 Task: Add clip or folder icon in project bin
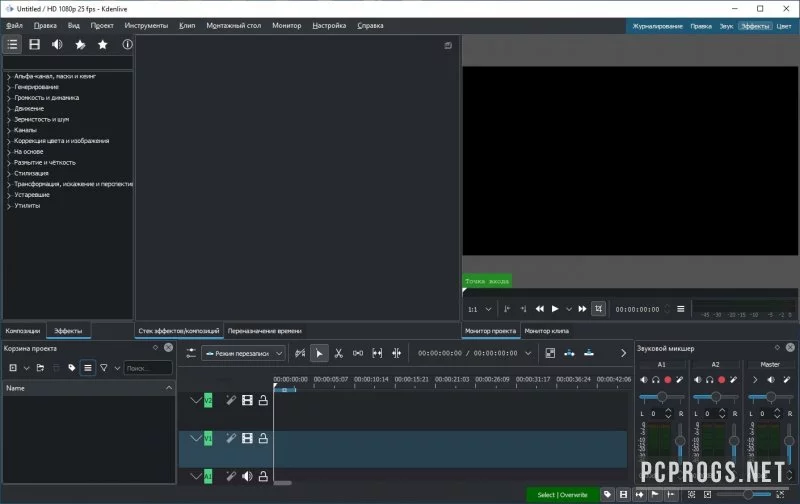pos(13,368)
